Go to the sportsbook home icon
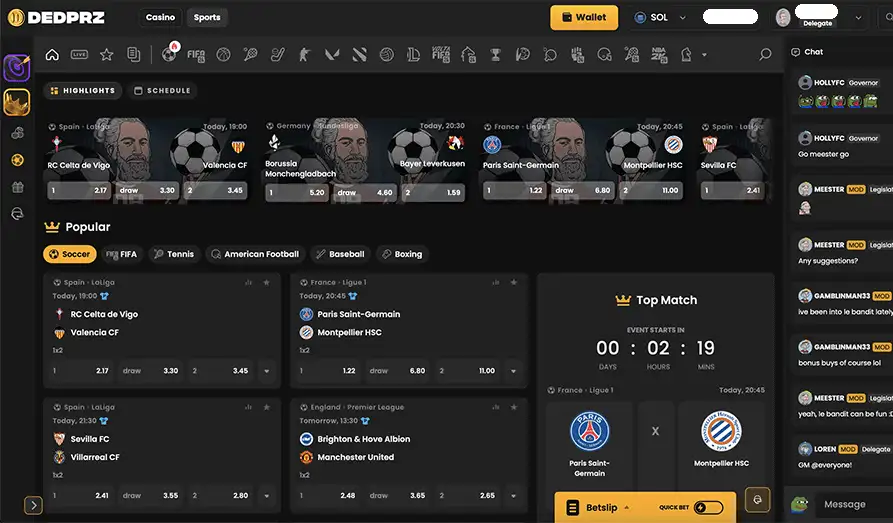893x523 pixels. click(x=52, y=55)
